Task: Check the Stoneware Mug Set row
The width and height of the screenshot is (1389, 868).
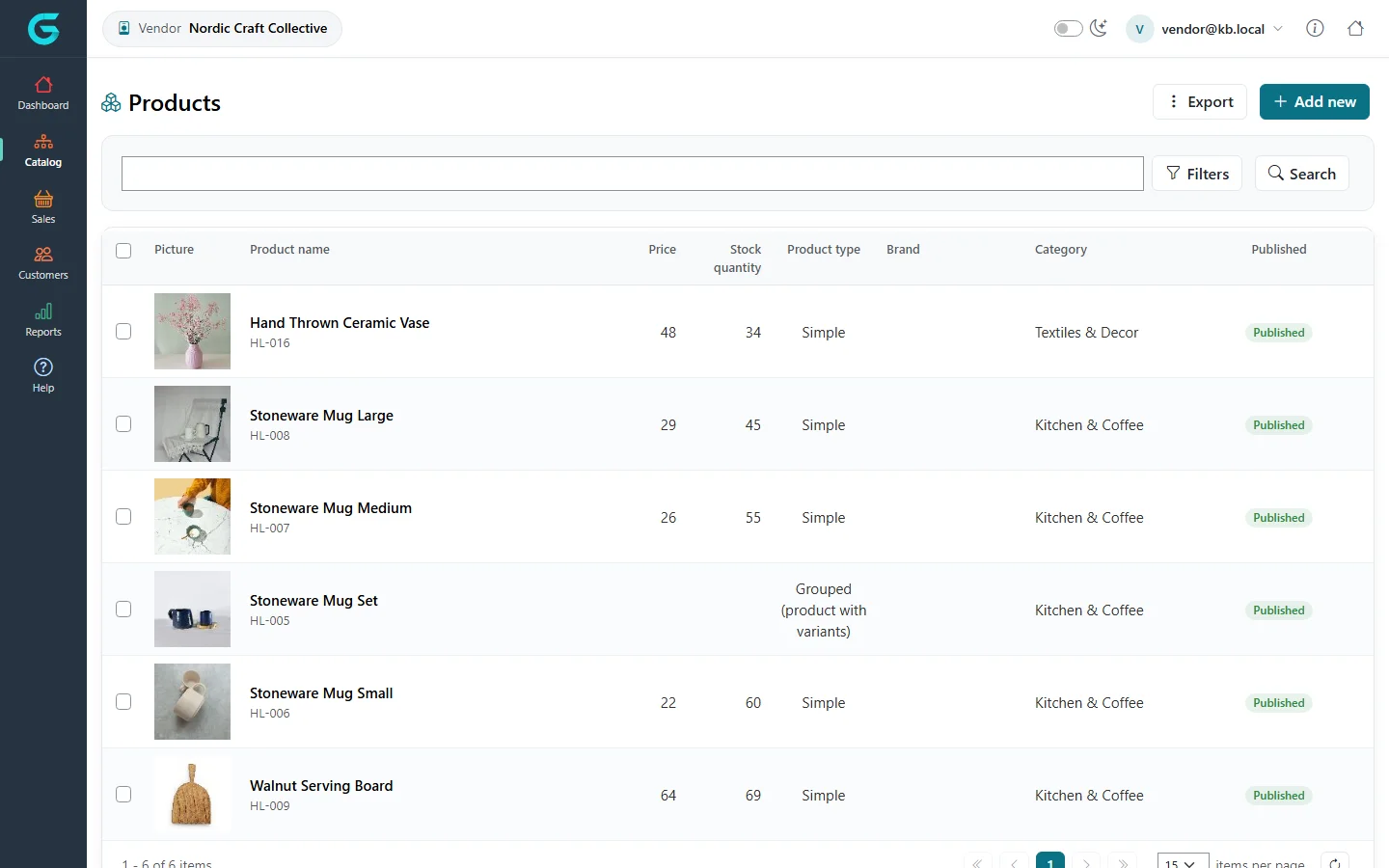Action: point(123,610)
